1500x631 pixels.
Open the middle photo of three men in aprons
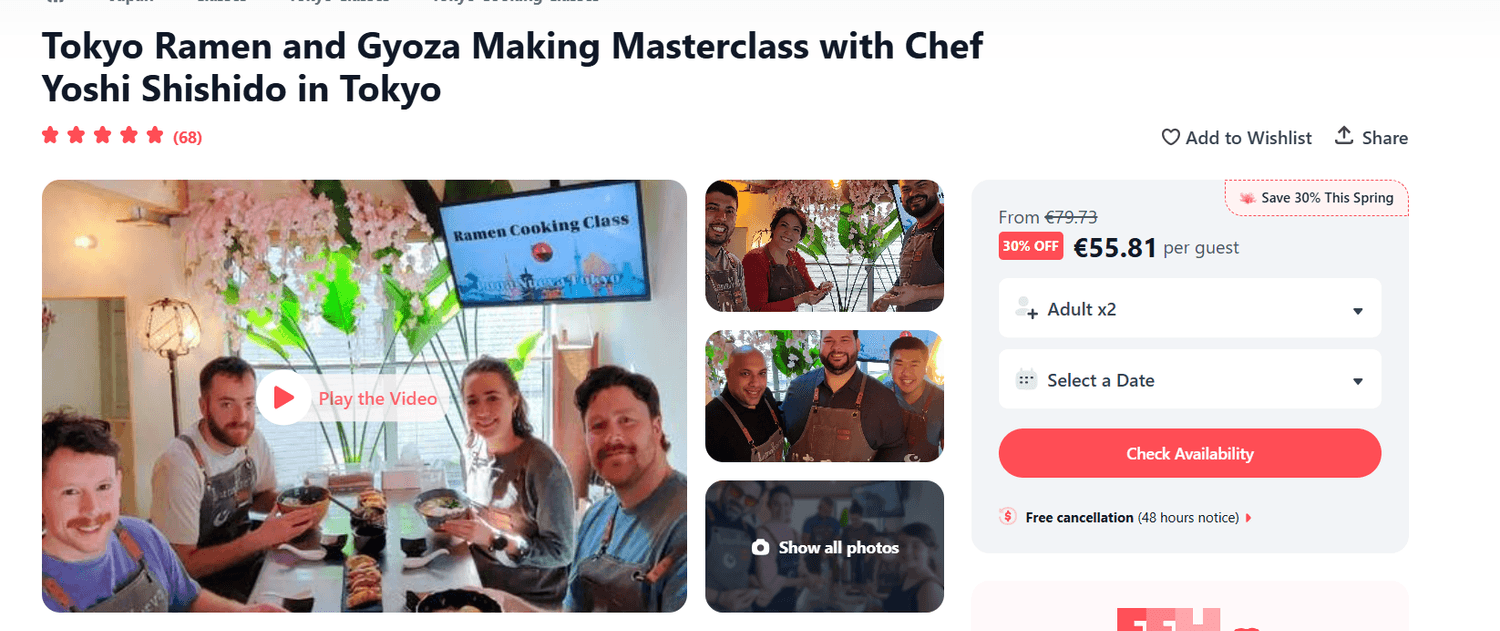824,396
